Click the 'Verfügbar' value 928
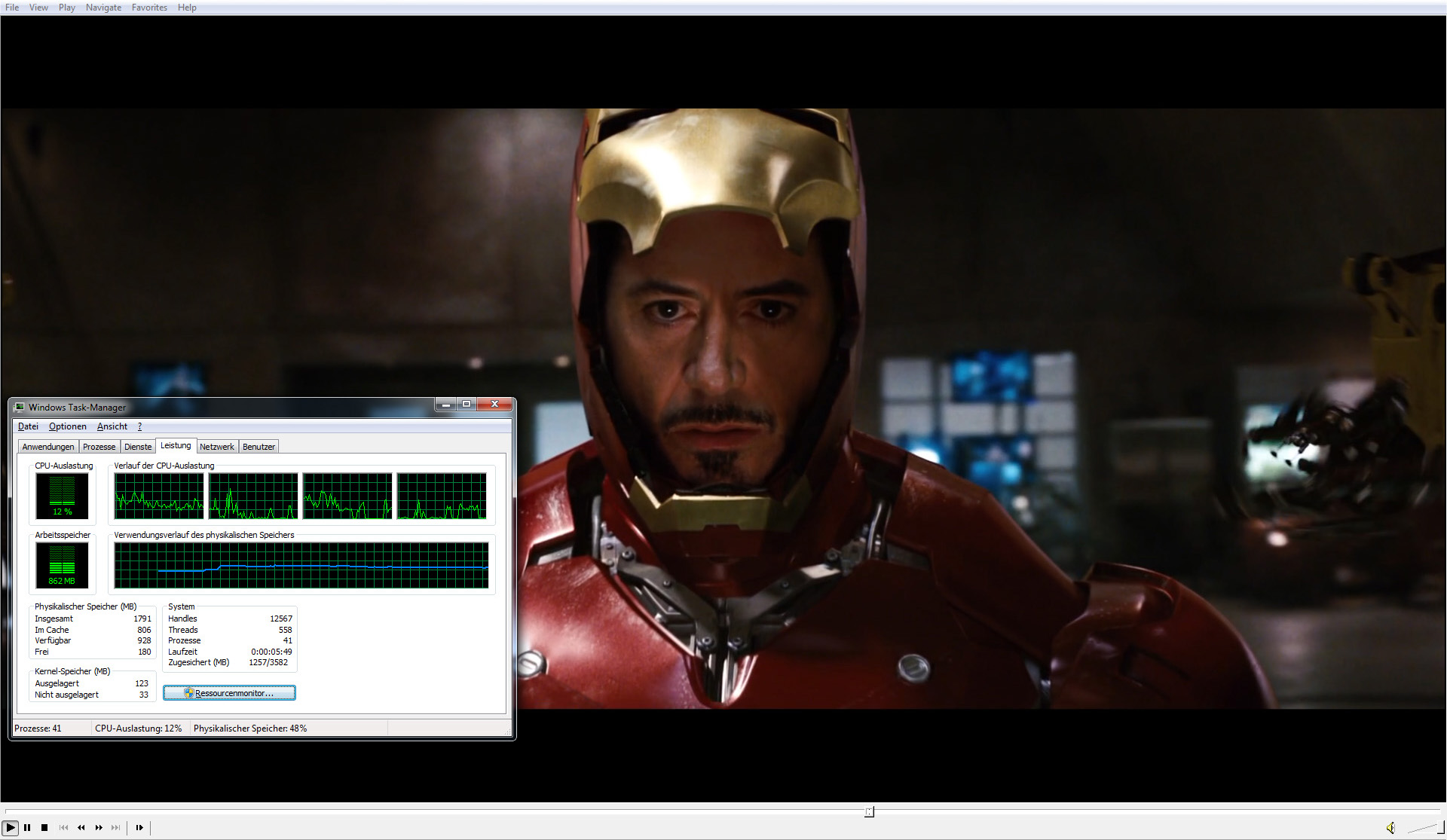This screenshot has height=840, width=1447. (x=144, y=640)
